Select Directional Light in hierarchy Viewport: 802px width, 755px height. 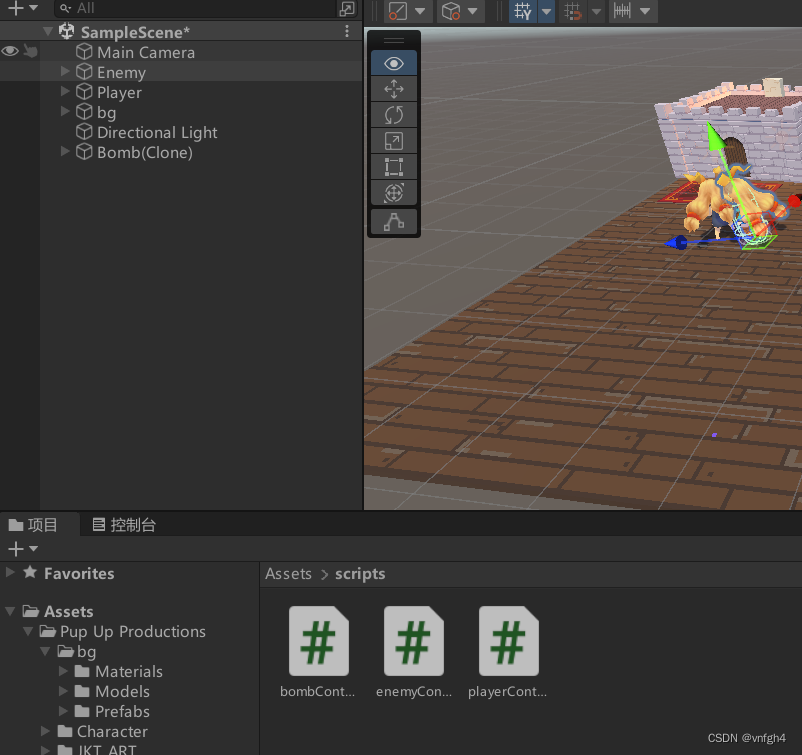tap(157, 132)
